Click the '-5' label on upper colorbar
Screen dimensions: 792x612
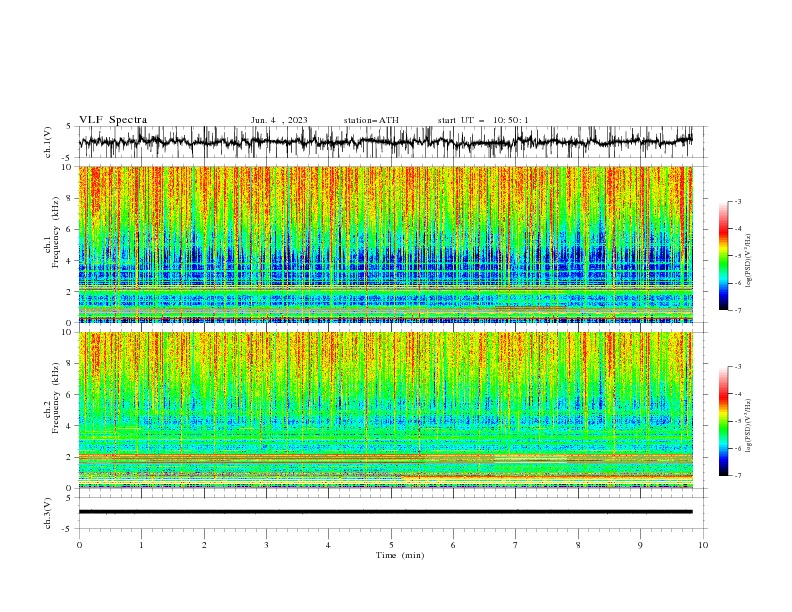[x=738, y=256]
